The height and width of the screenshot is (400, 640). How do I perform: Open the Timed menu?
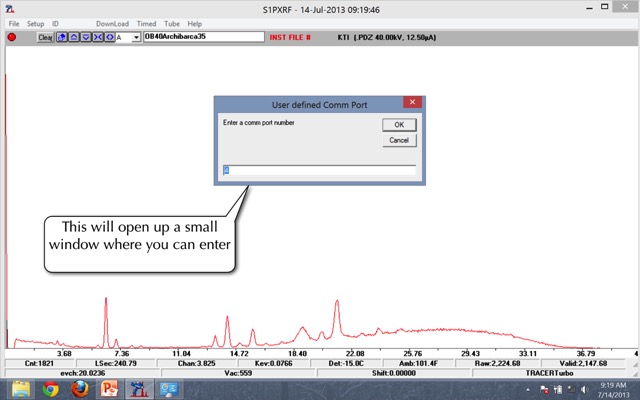[146, 23]
